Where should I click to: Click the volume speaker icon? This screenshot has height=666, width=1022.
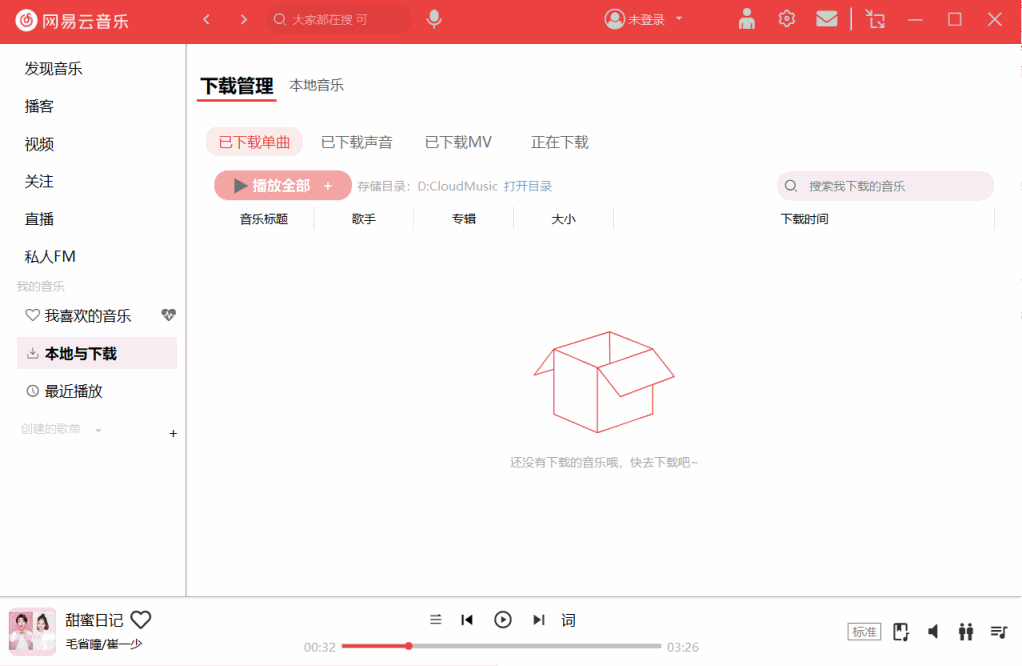933,631
